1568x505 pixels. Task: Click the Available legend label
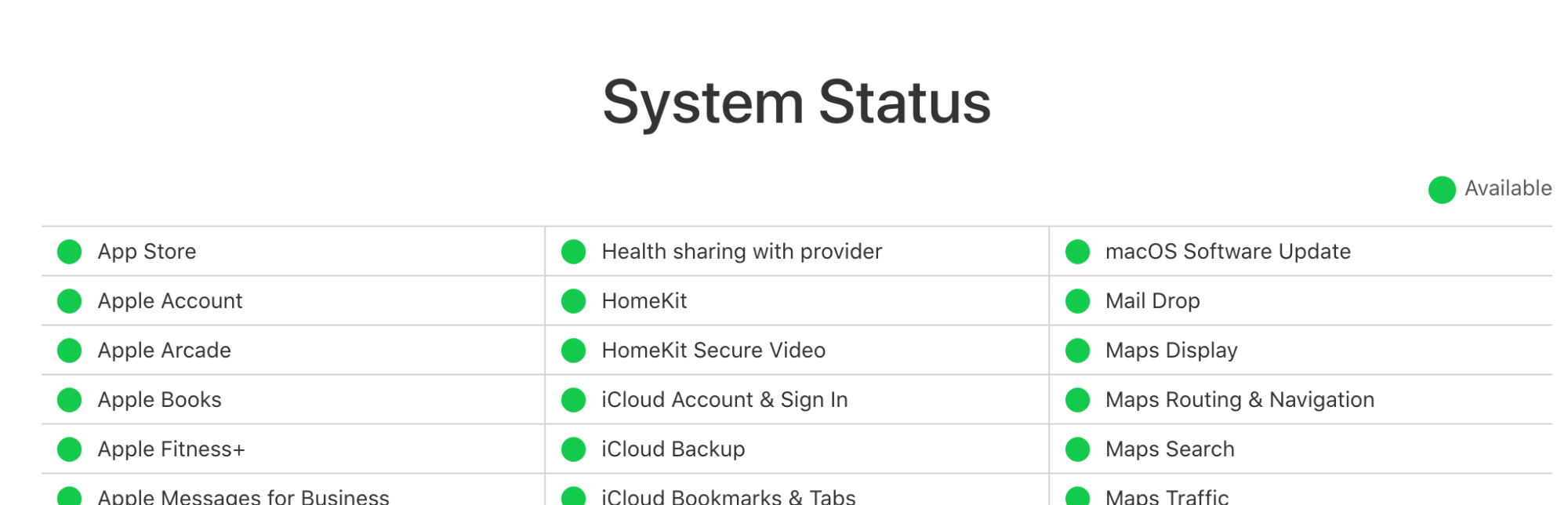1508,189
